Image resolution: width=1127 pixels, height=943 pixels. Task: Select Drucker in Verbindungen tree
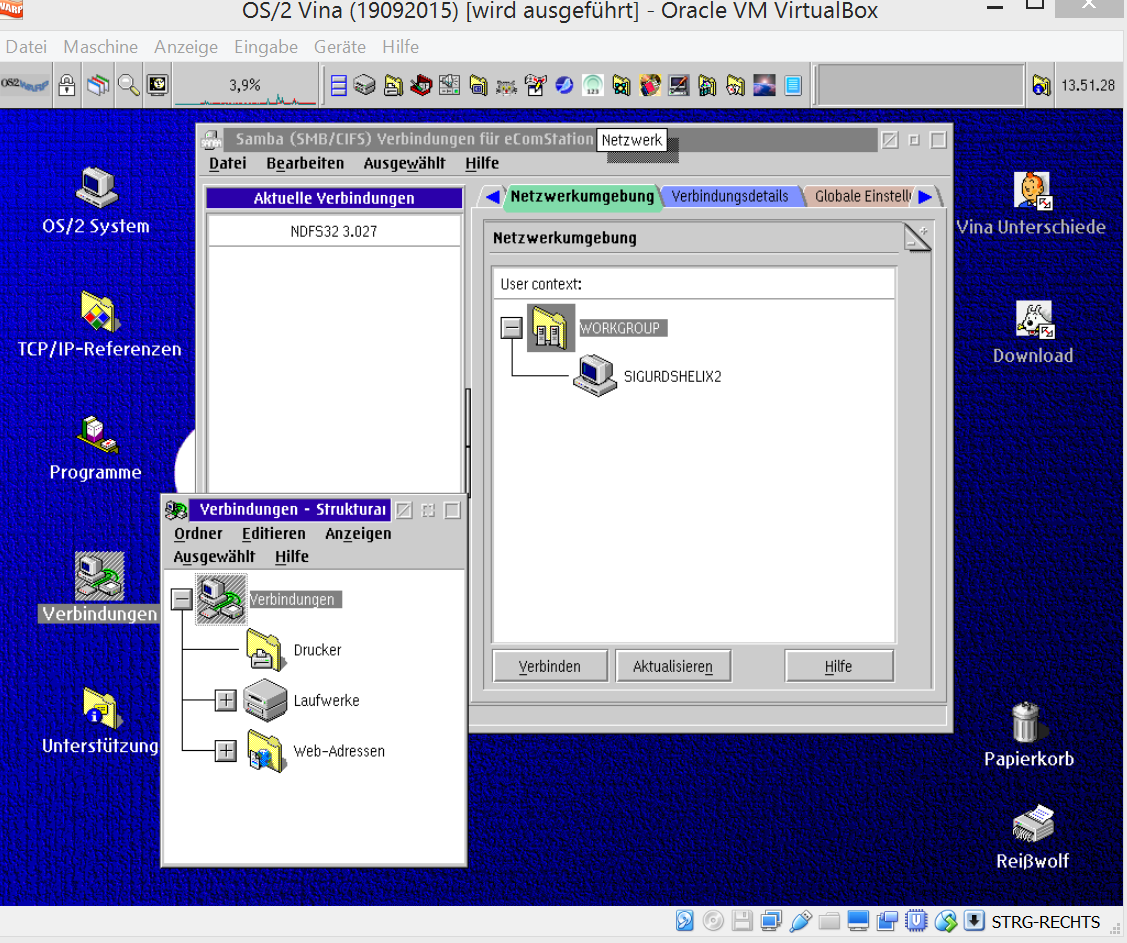(x=317, y=650)
